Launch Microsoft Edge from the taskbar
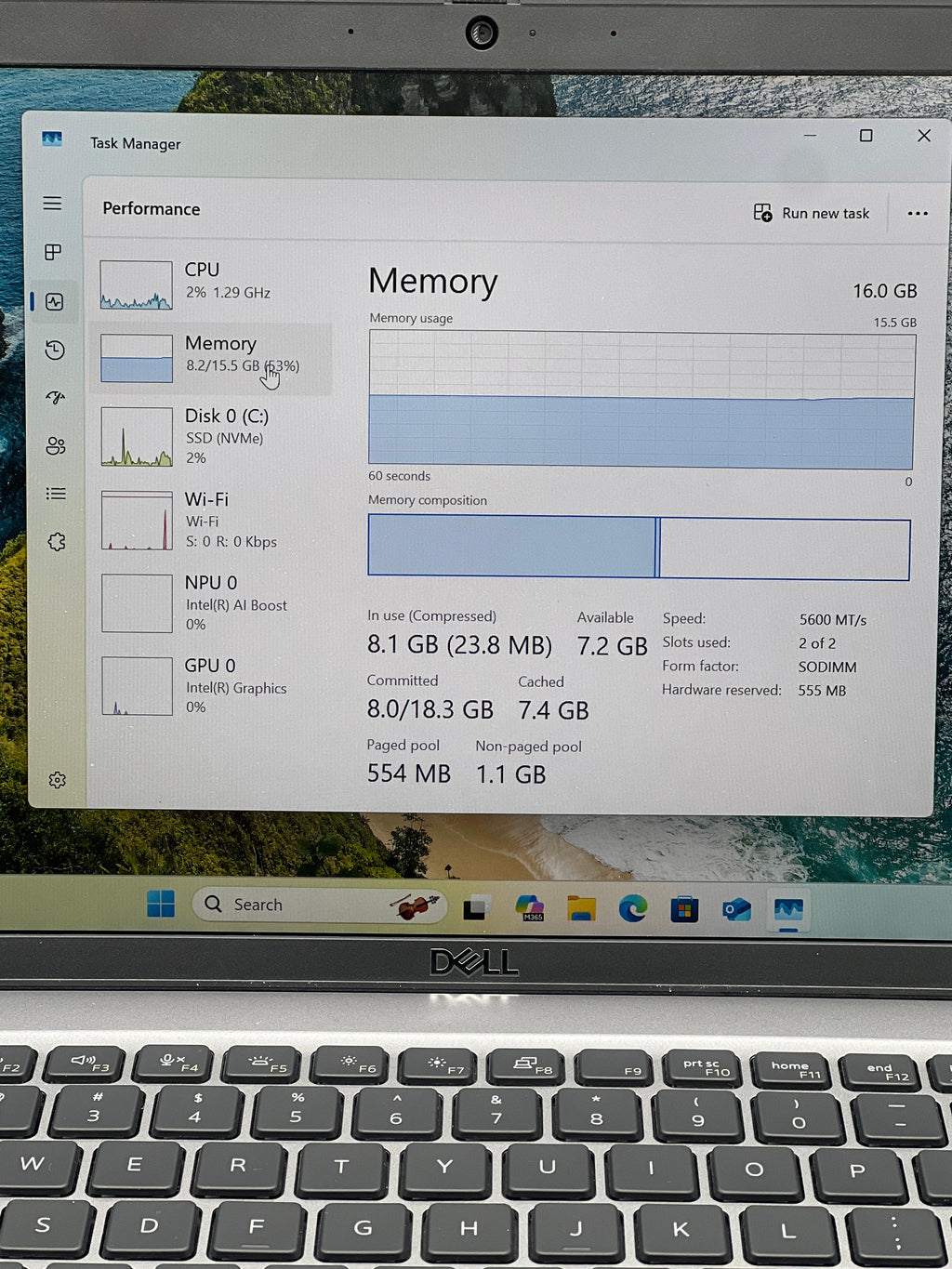This screenshot has height=1269, width=952. click(633, 908)
